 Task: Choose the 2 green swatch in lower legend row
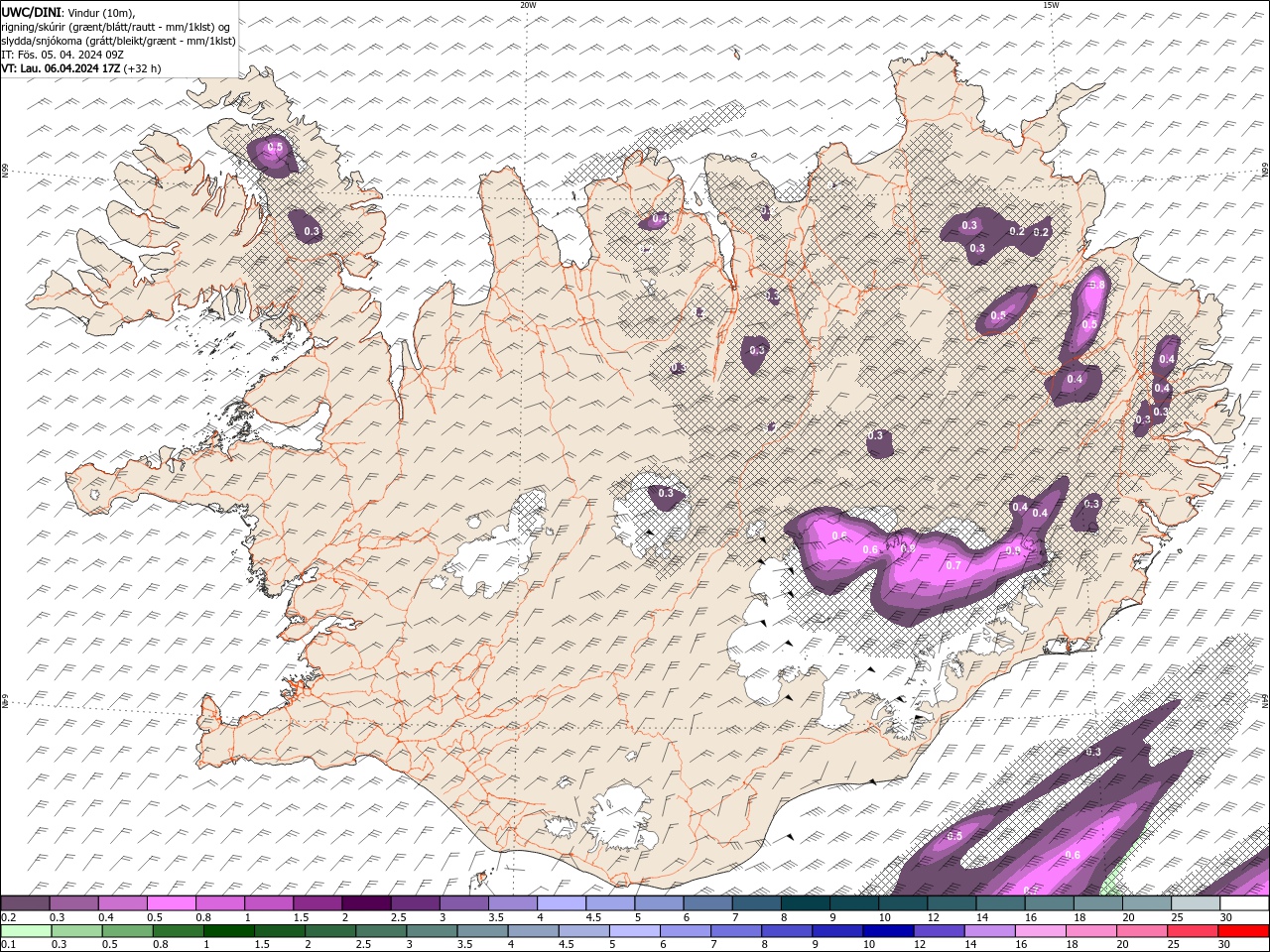tap(330, 931)
